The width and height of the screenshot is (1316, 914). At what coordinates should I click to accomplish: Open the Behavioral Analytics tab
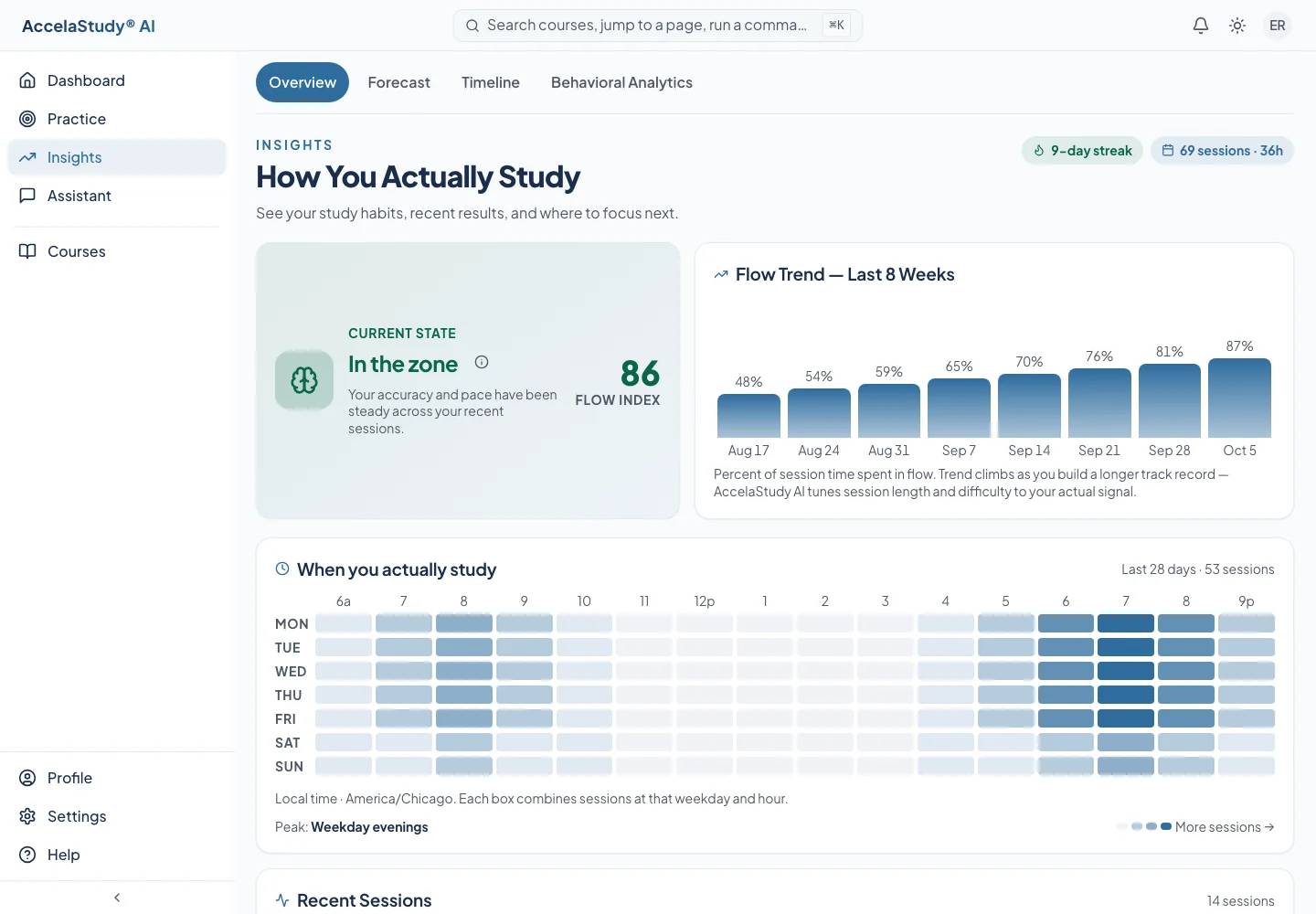[621, 82]
